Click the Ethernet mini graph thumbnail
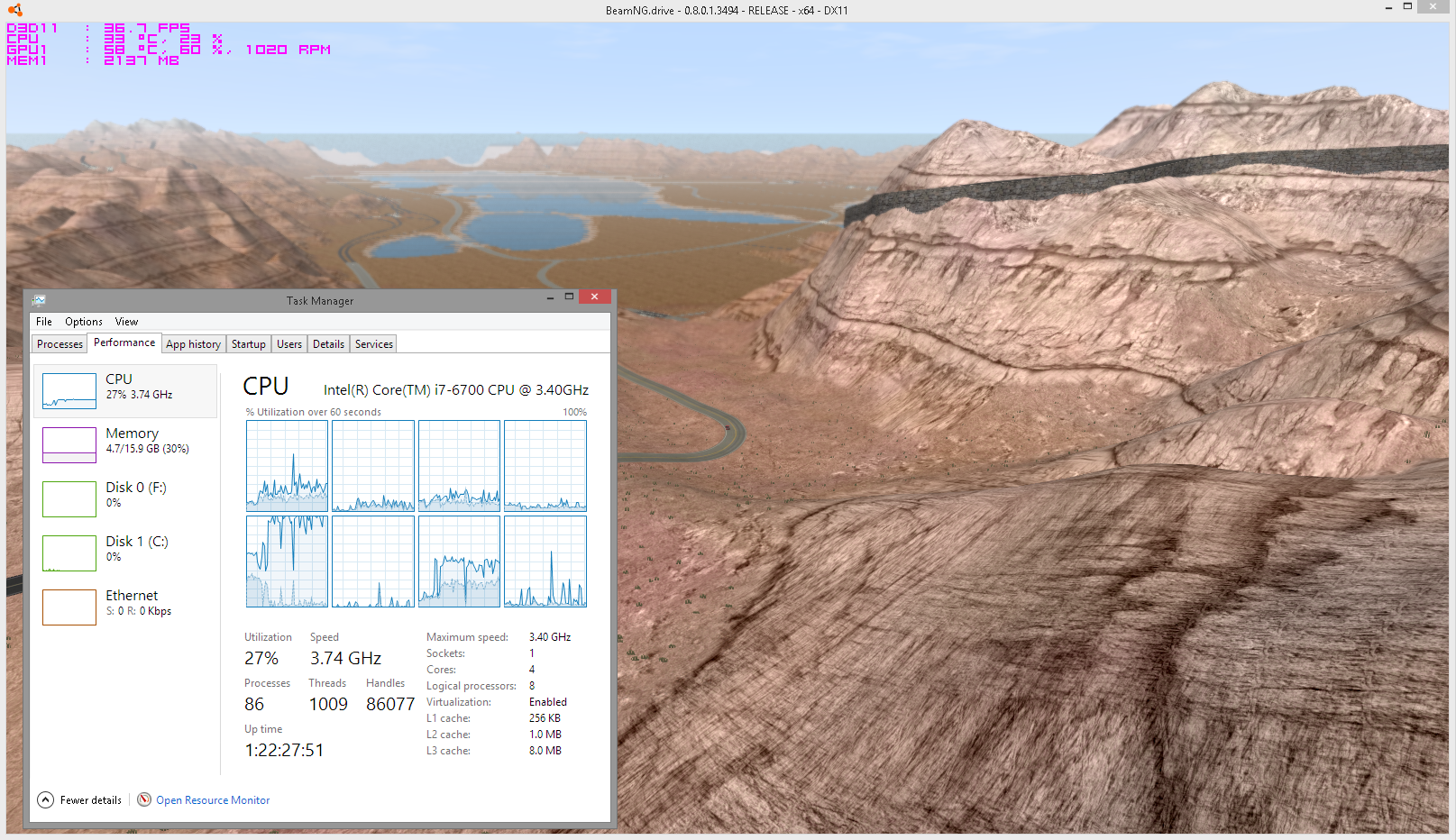 click(69, 607)
